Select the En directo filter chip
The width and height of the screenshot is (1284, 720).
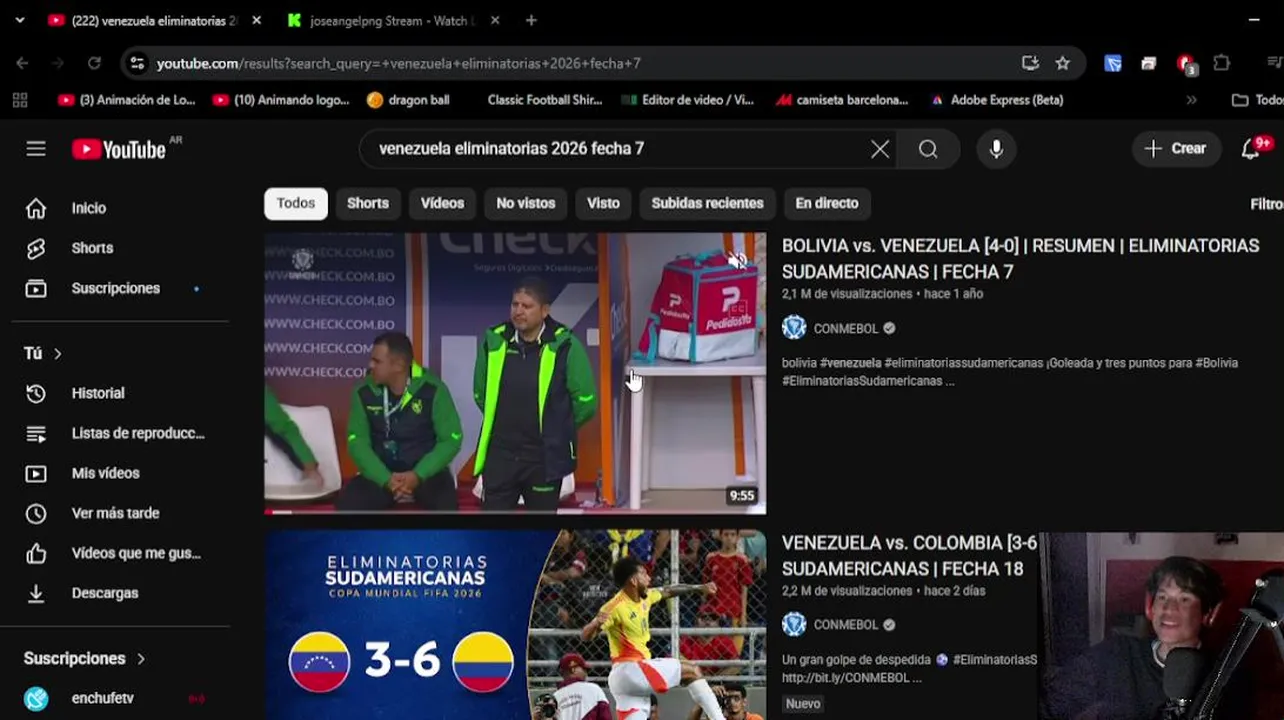tap(827, 203)
